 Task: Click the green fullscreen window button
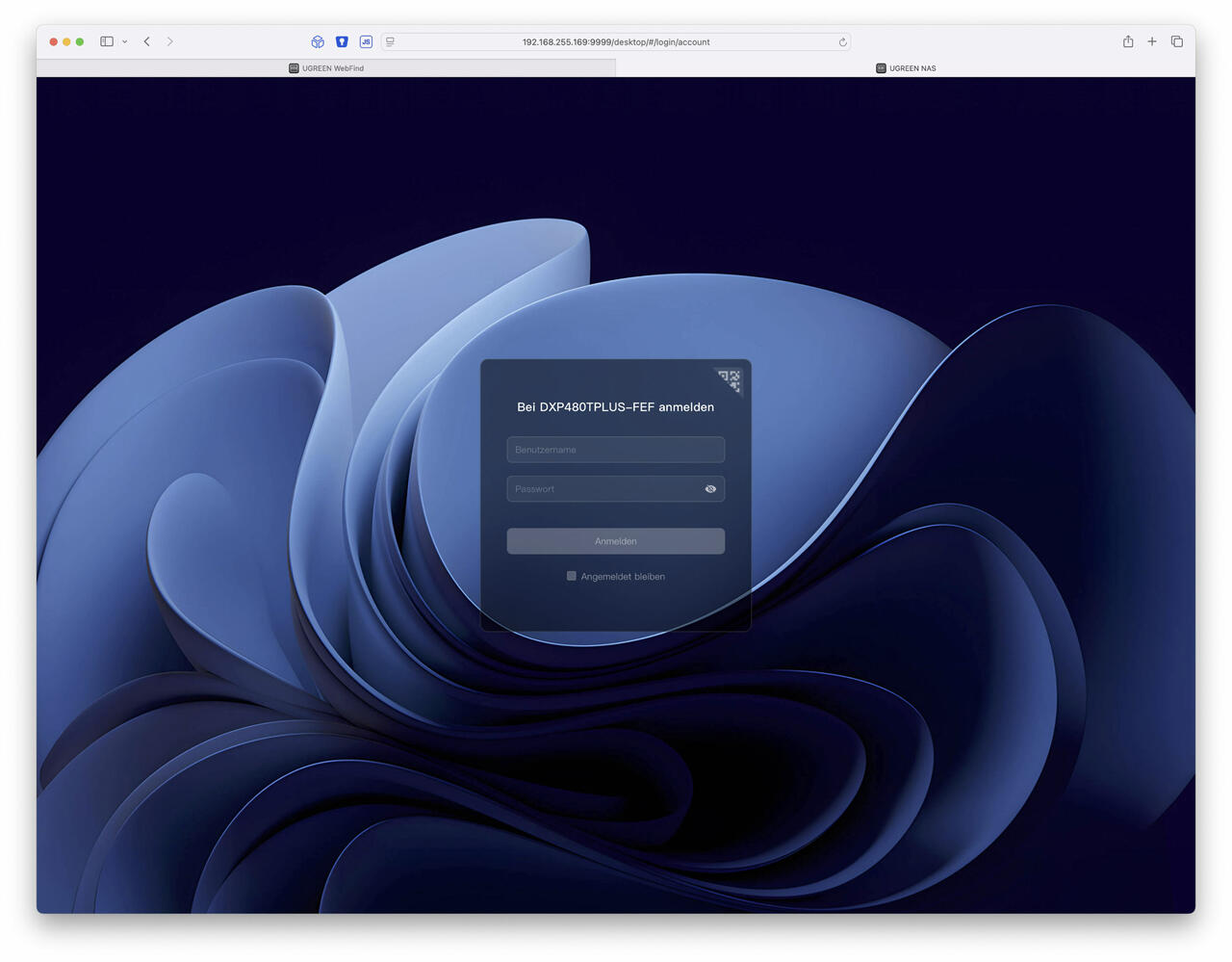80,41
